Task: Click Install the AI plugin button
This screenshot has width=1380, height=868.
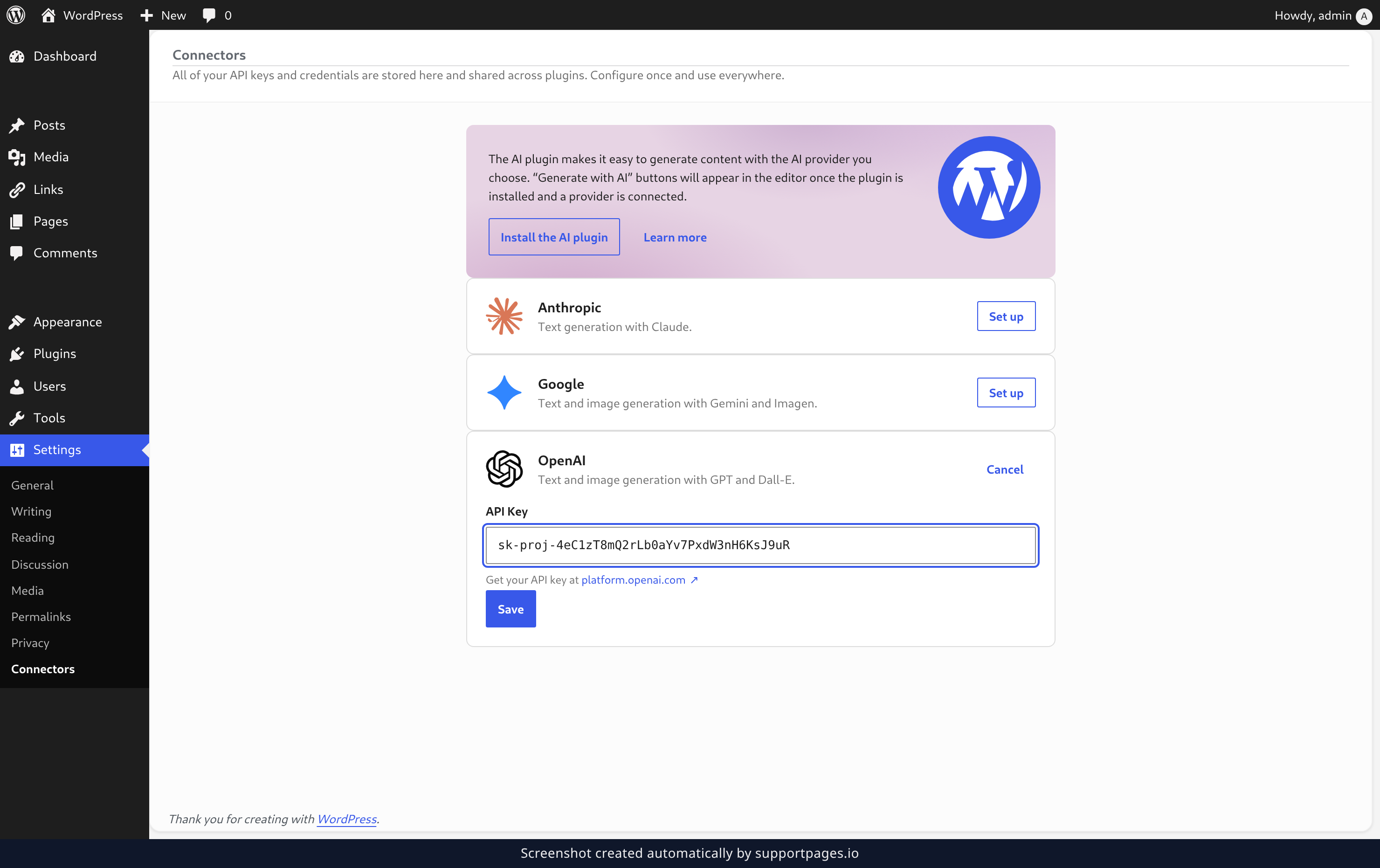Action: pos(554,237)
